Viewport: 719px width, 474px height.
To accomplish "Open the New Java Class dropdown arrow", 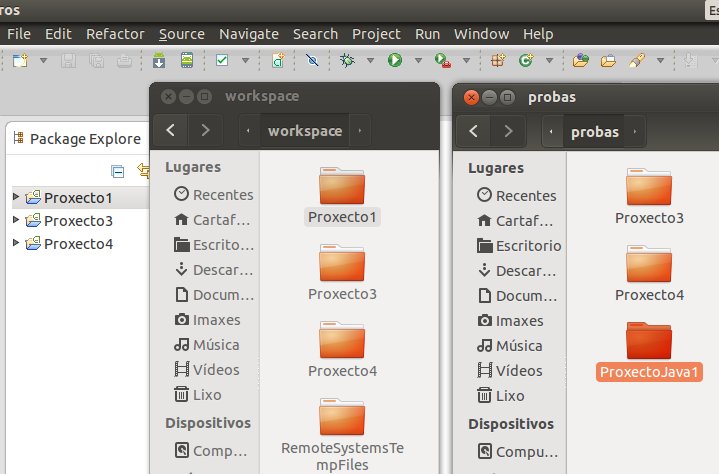I will point(549,60).
